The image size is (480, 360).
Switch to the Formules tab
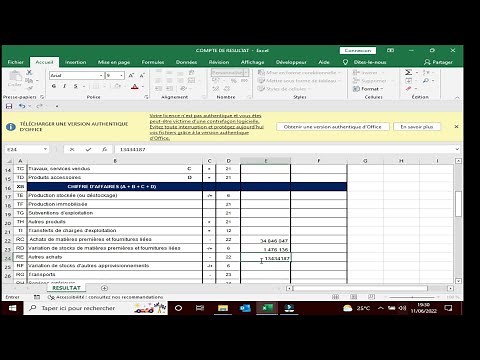(153, 62)
